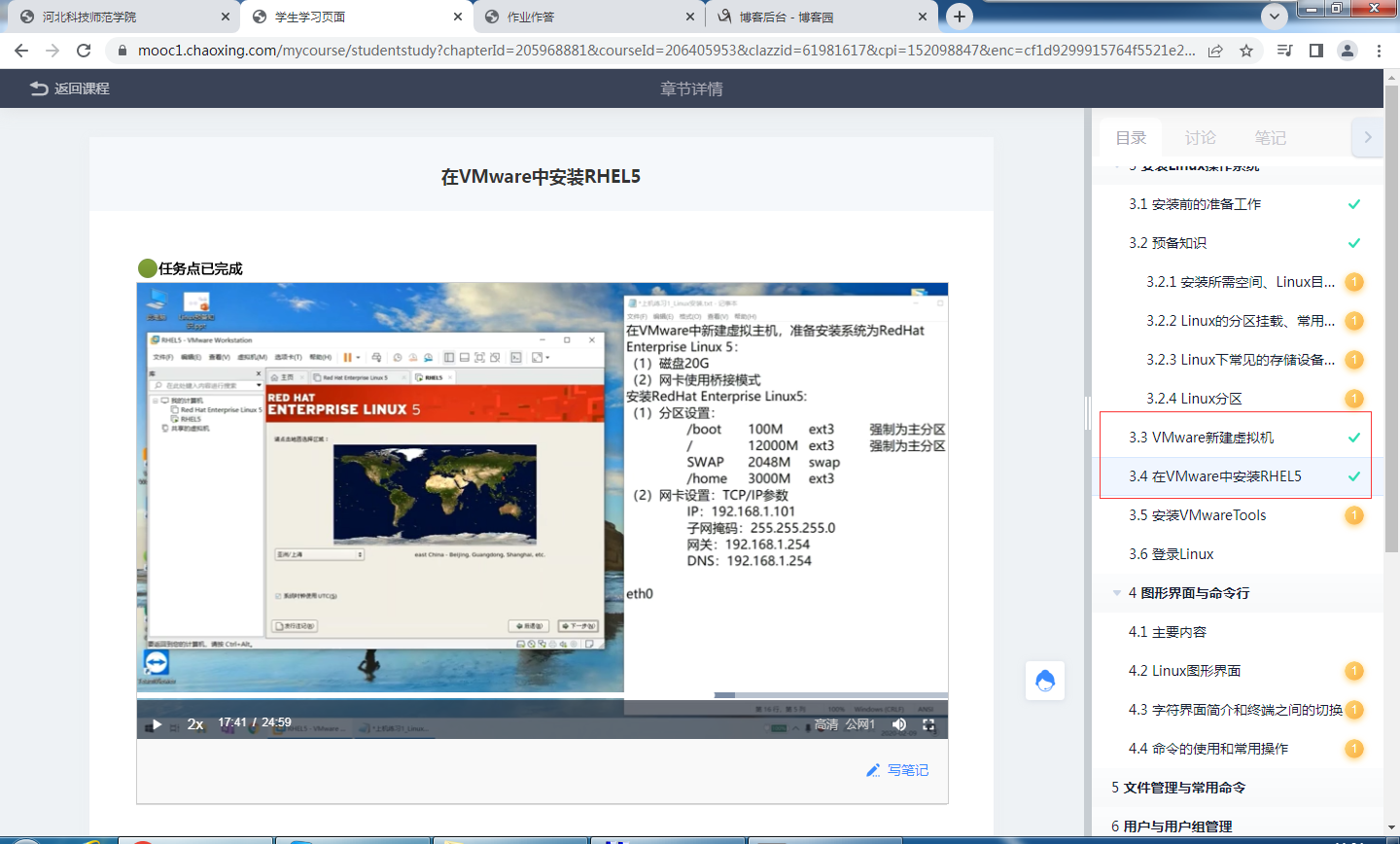This screenshot has width=1400, height=844.
Task: Open chapter 3.2 预备知识
Action: coord(1168,243)
